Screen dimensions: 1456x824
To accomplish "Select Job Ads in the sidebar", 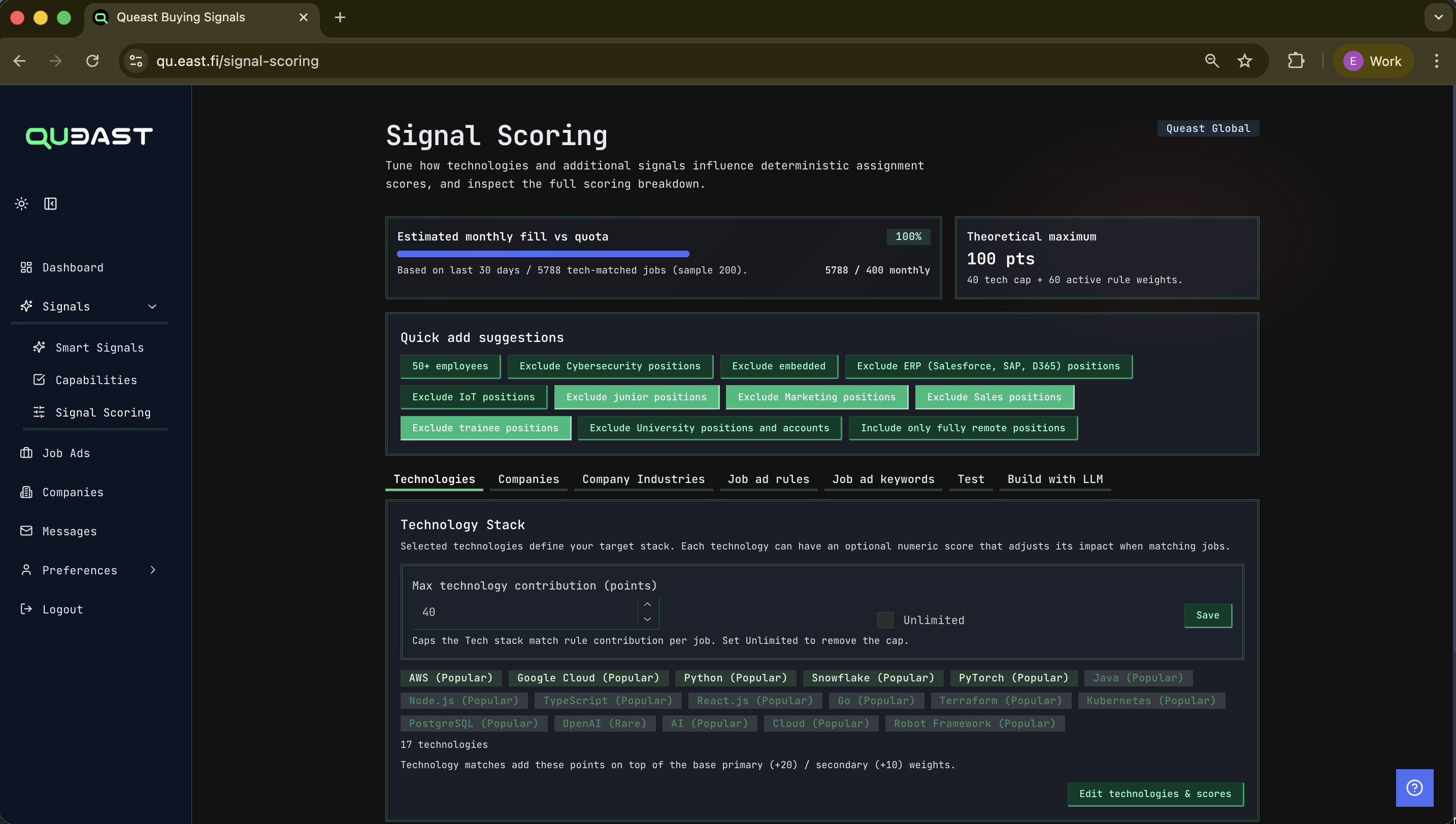I will (x=65, y=453).
